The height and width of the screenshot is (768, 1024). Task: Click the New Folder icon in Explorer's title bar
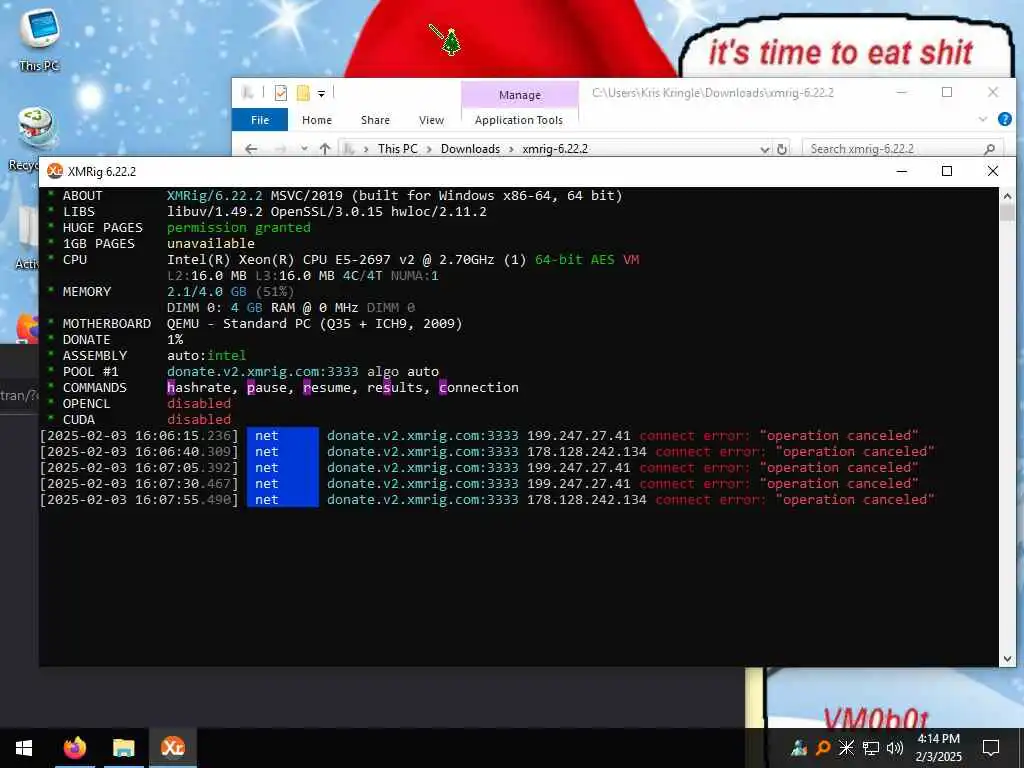point(303,93)
